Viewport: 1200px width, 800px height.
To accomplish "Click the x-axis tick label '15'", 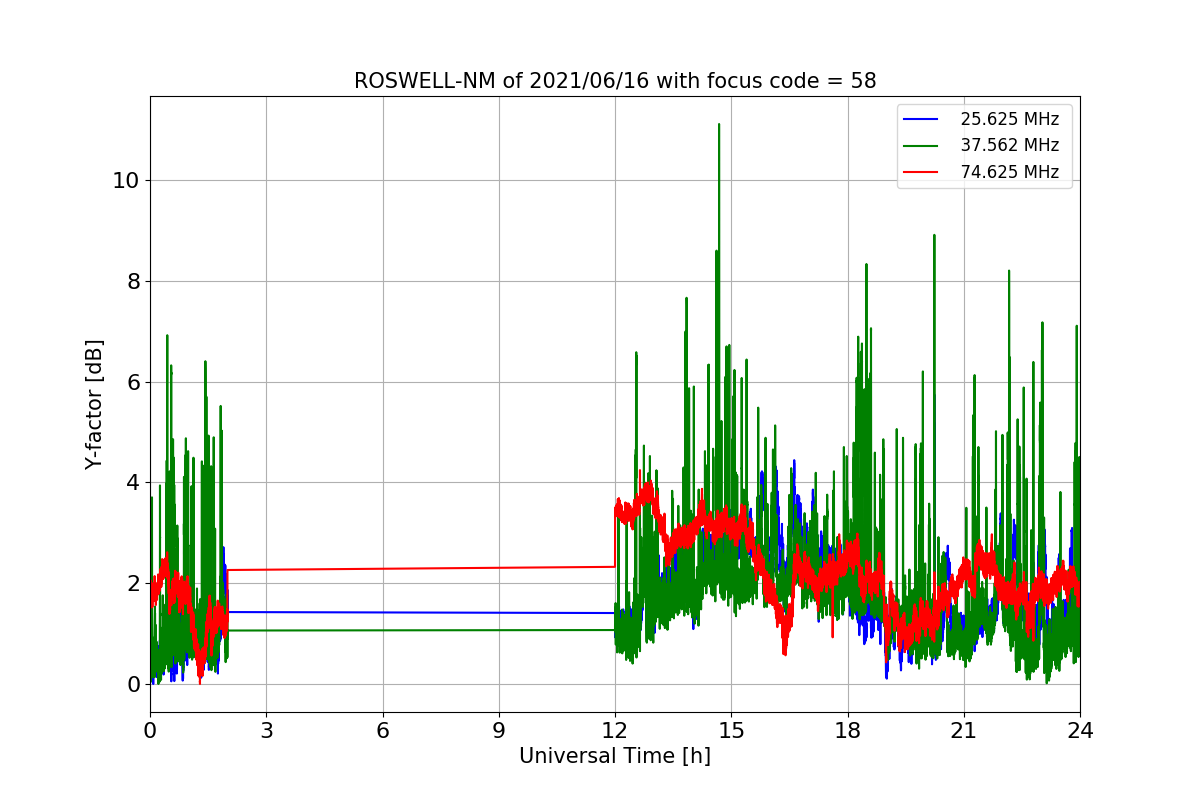I will pyautogui.click(x=731, y=731).
